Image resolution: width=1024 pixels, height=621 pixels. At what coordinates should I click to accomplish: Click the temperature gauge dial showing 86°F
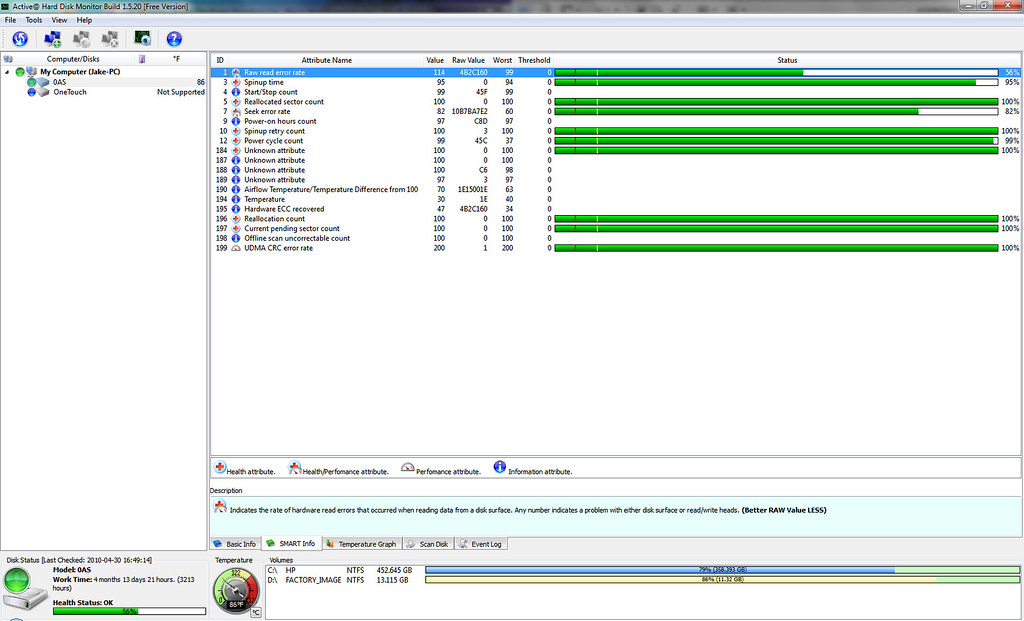point(237,591)
